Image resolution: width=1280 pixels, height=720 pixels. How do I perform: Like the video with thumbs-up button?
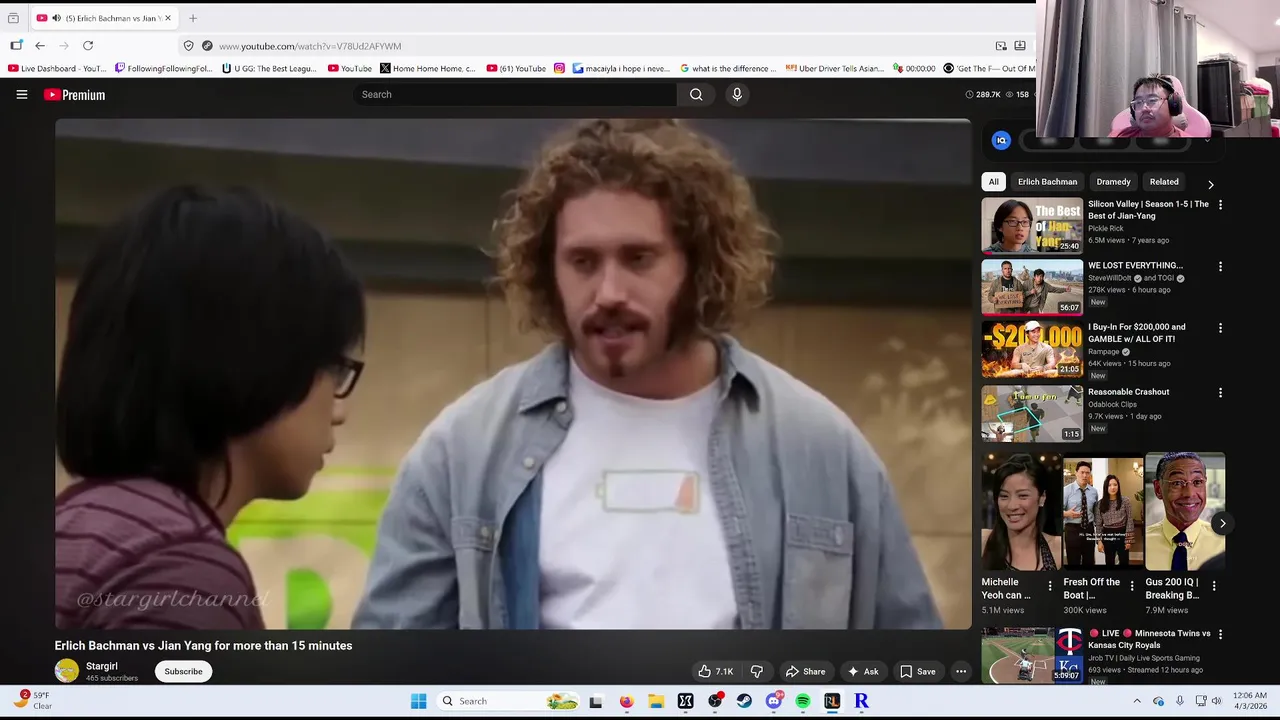pos(716,671)
